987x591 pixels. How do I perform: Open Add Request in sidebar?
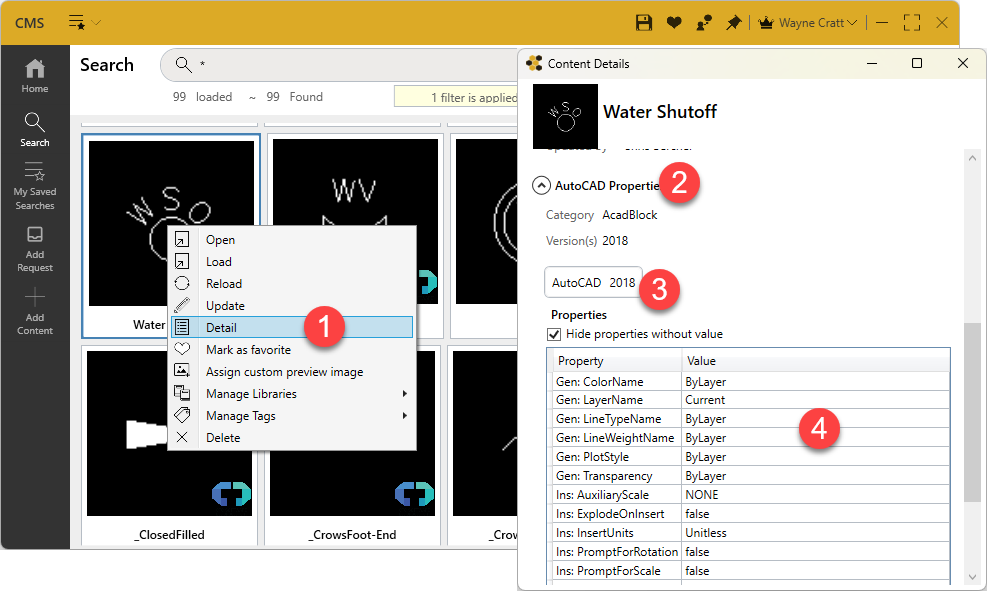(35, 249)
